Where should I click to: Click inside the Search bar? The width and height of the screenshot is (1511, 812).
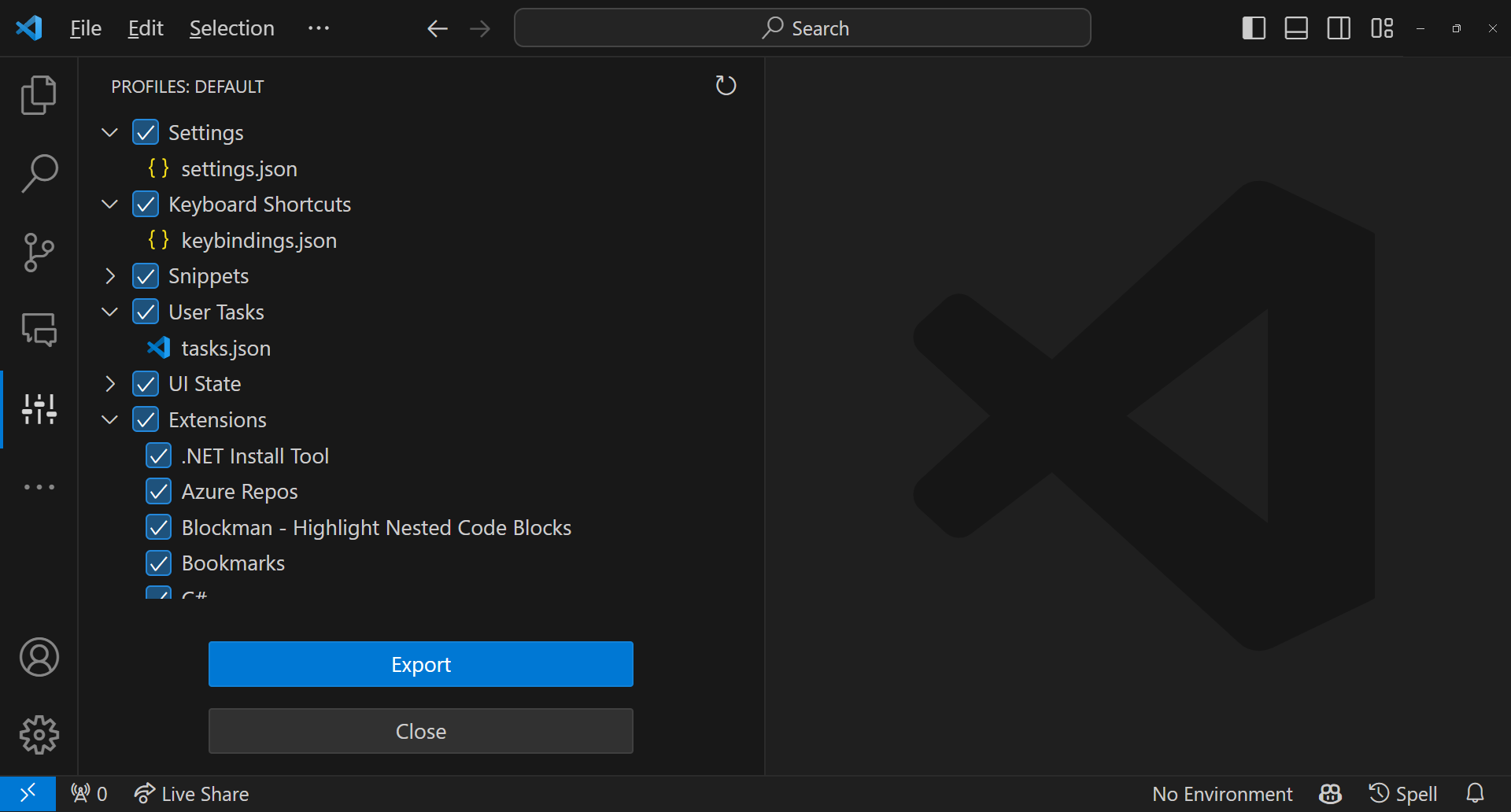click(x=802, y=28)
